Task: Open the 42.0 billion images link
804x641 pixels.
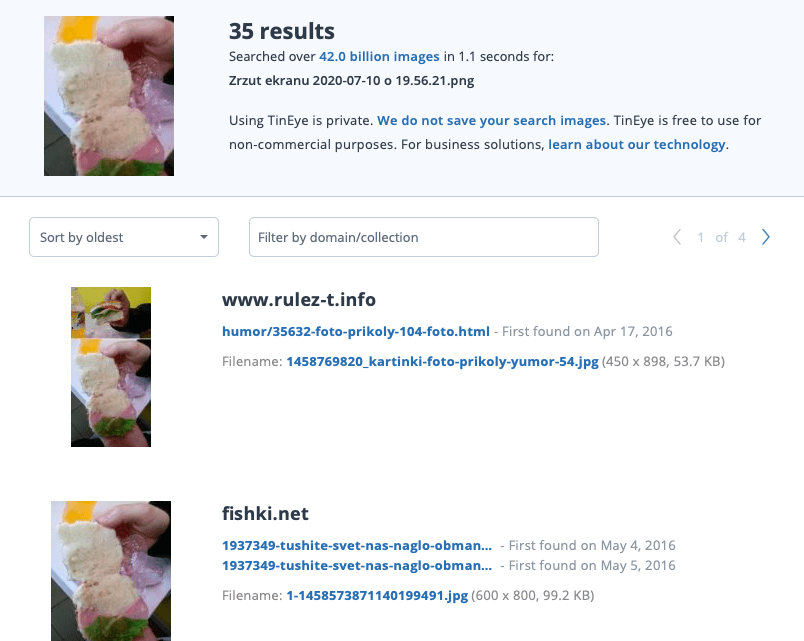Action: tap(379, 56)
